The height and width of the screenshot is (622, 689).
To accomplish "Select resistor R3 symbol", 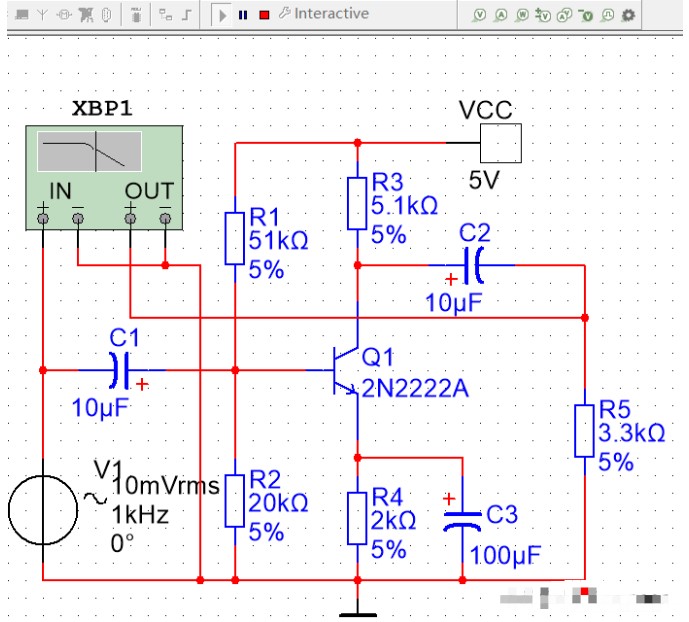I will coord(357,203).
